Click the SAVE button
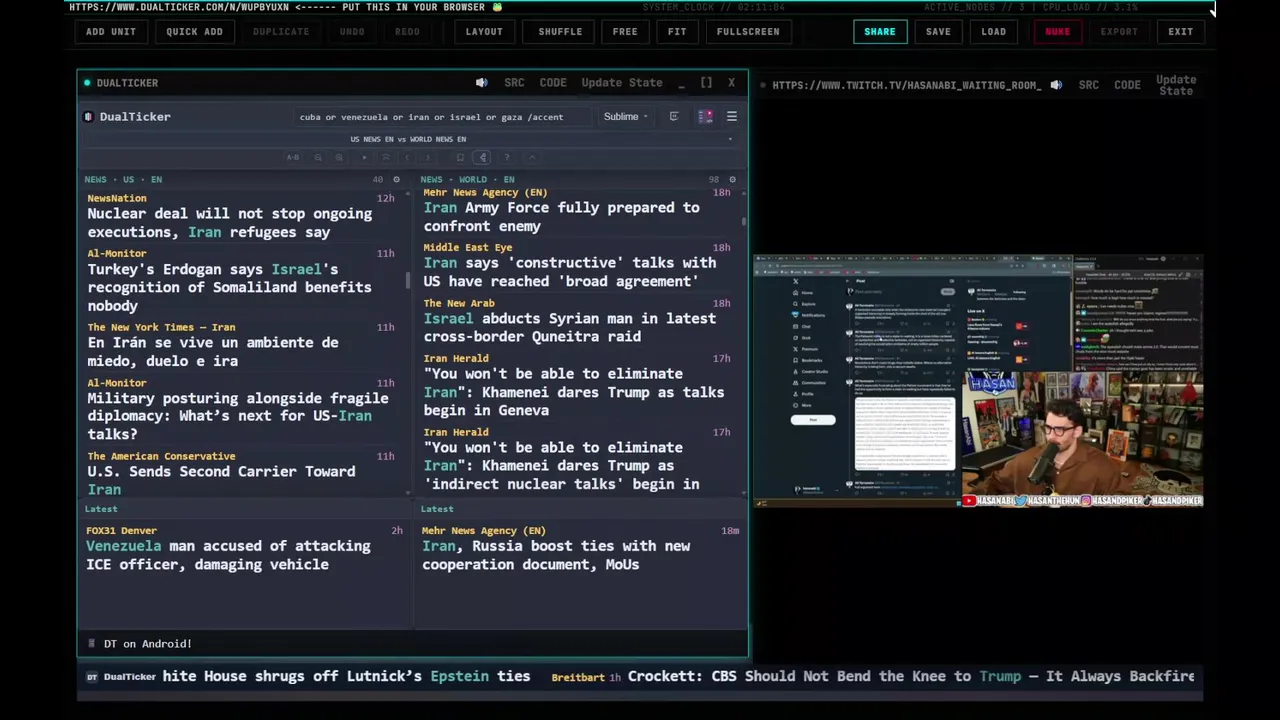The height and width of the screenshot is (720, 1280). [938, 31]
